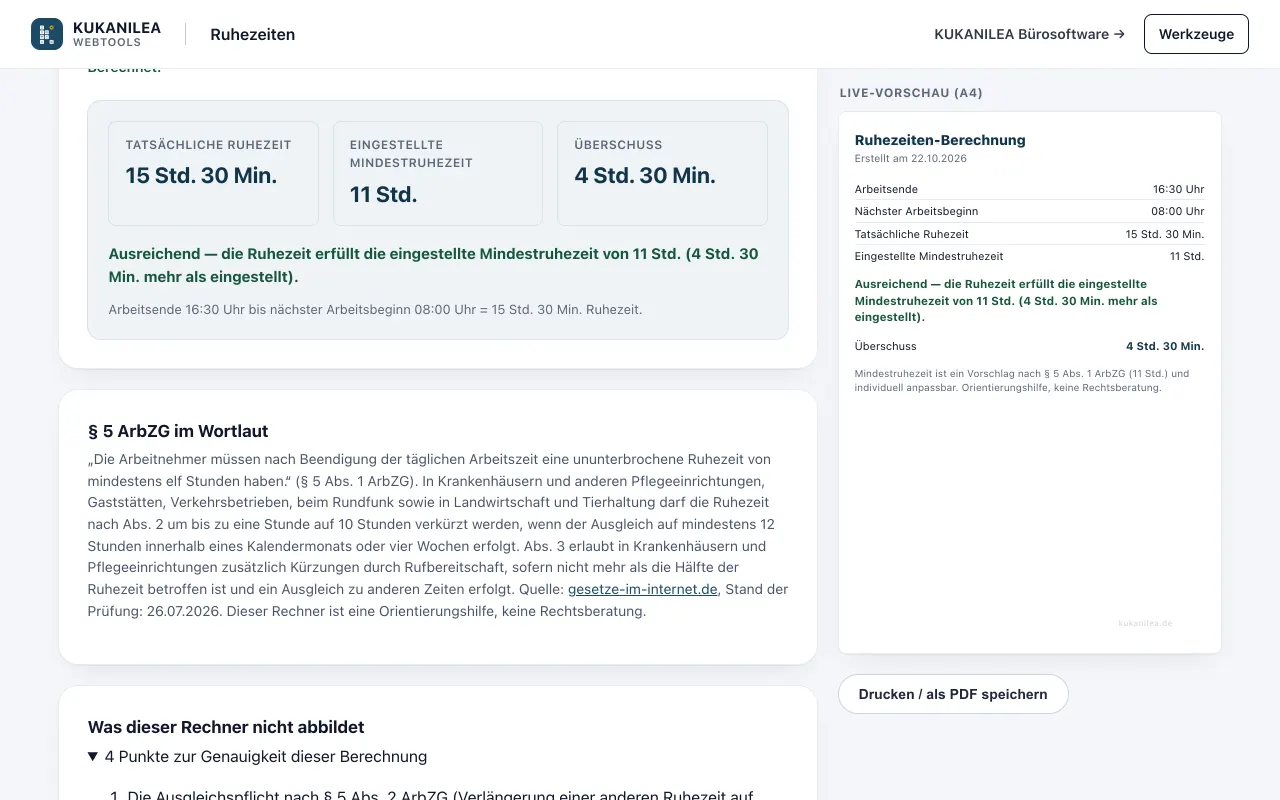The width and height of the screenshot is (1280, 800).
Task: Click the Ruhezeiten-Berechnung preview heading
Action: click(940, 140)
